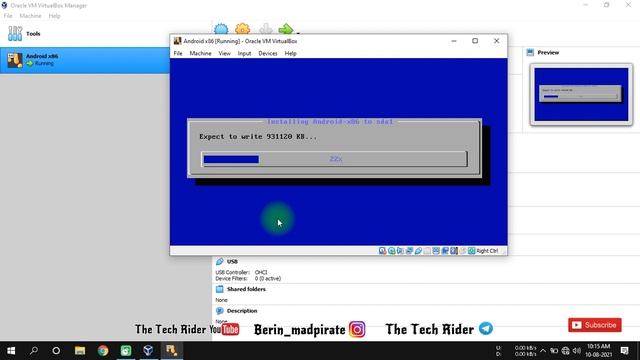Close the Android x86 VM window
Image resolution: width=640 pixels, height=360 pixels.
click(x=496, y=41)
